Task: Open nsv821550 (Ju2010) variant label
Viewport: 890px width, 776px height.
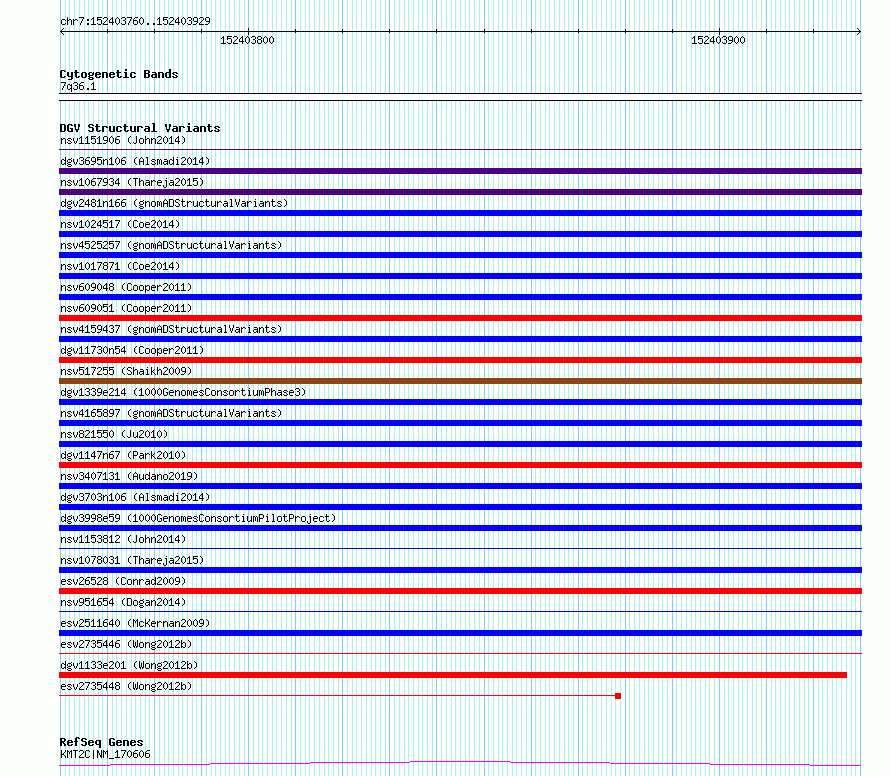Action: tap(114, 434)
